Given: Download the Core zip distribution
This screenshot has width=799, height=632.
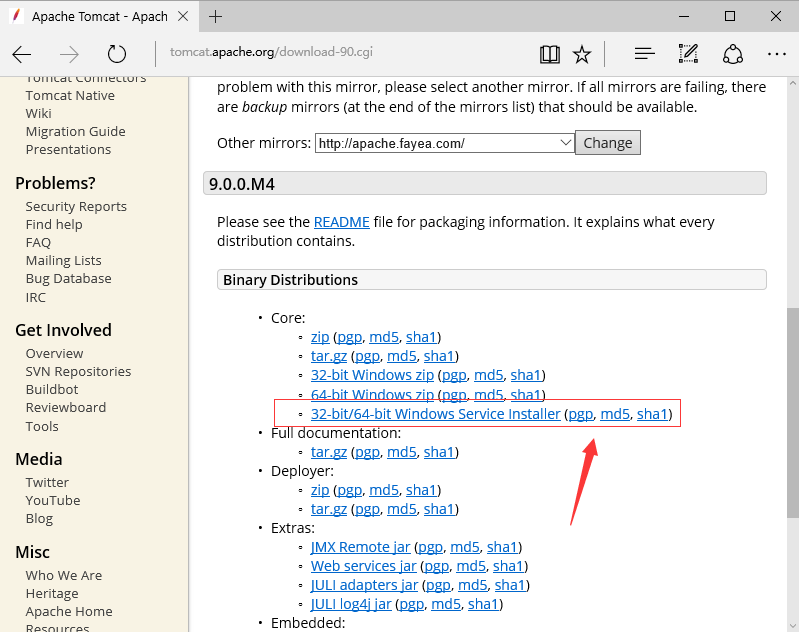Looking at the screenshot, I should click(320, 337).
